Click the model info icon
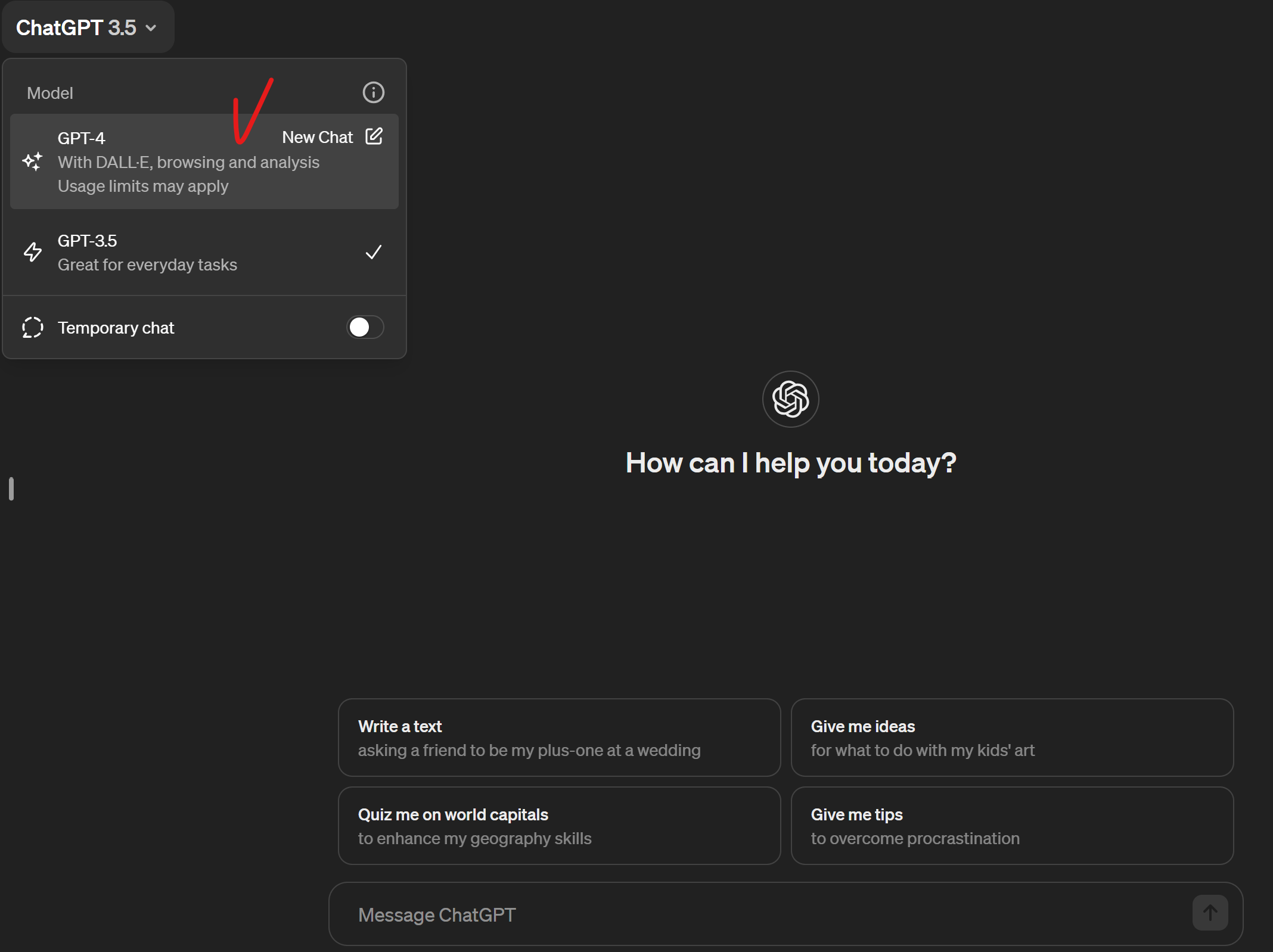This screenshot has height=952, width=1273. (x=374, y=92)
